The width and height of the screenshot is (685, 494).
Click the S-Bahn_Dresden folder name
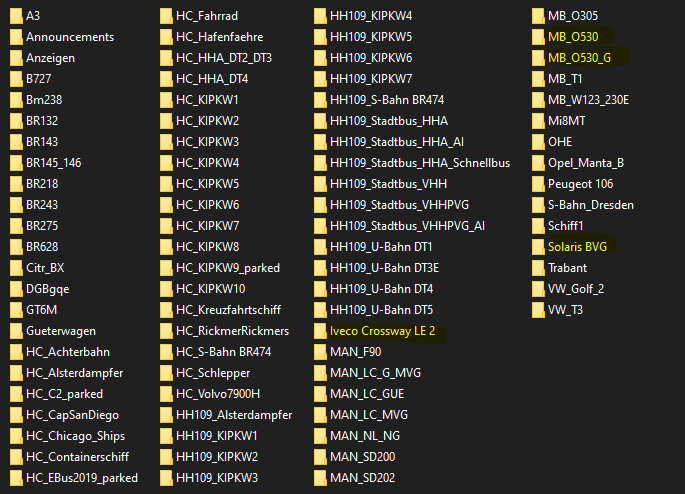pyautogui.click(x=590, y=205)
